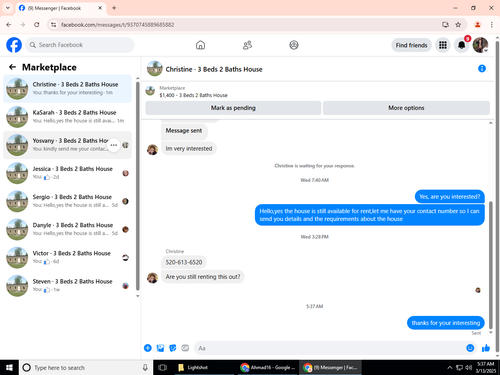This screenshot has height=375, width=500.
Task: Go back using the Marketplace back arrow
Action: click(12, 67)
